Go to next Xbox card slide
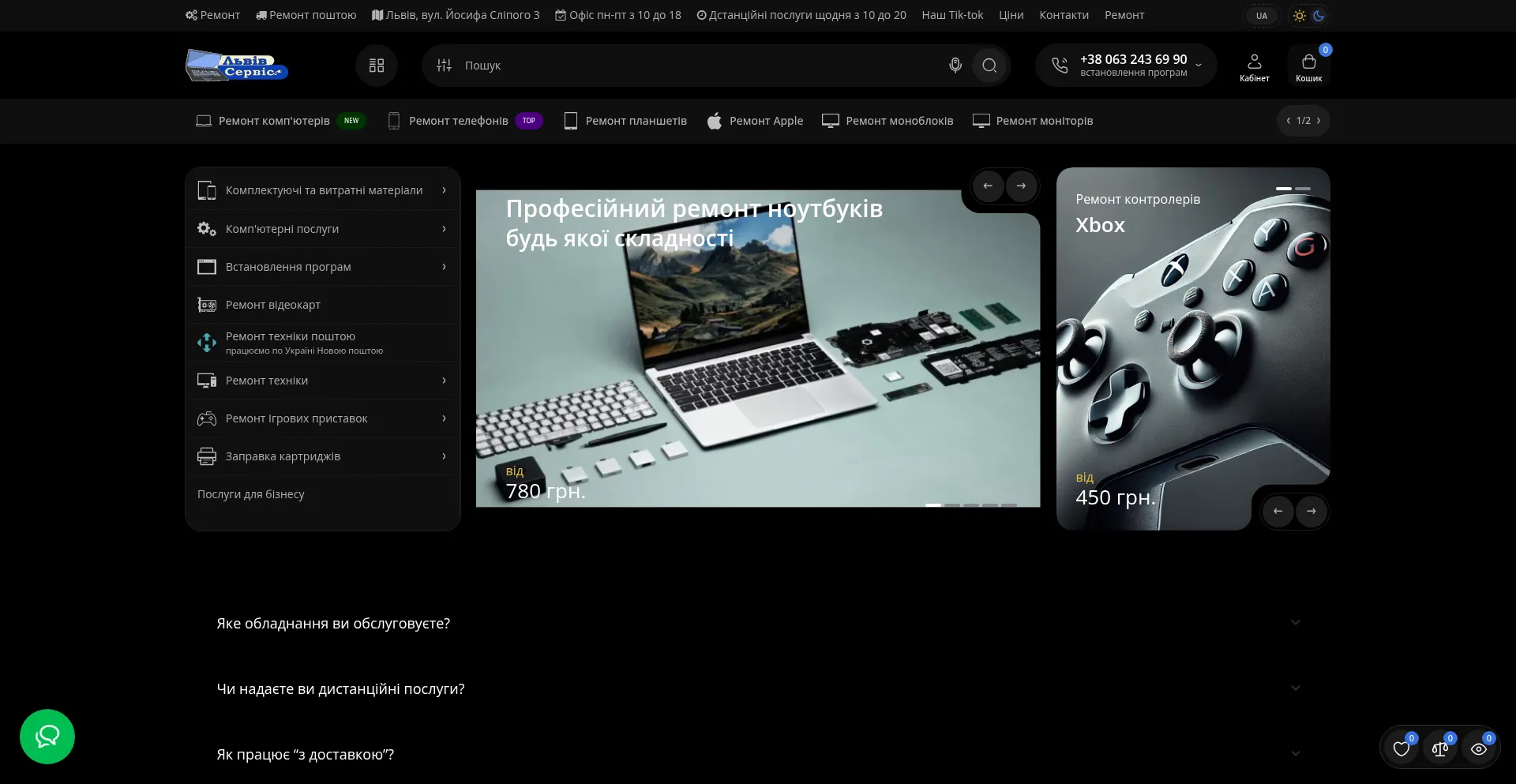Viewport: 1516px width, 784px height. [1311, 512]
